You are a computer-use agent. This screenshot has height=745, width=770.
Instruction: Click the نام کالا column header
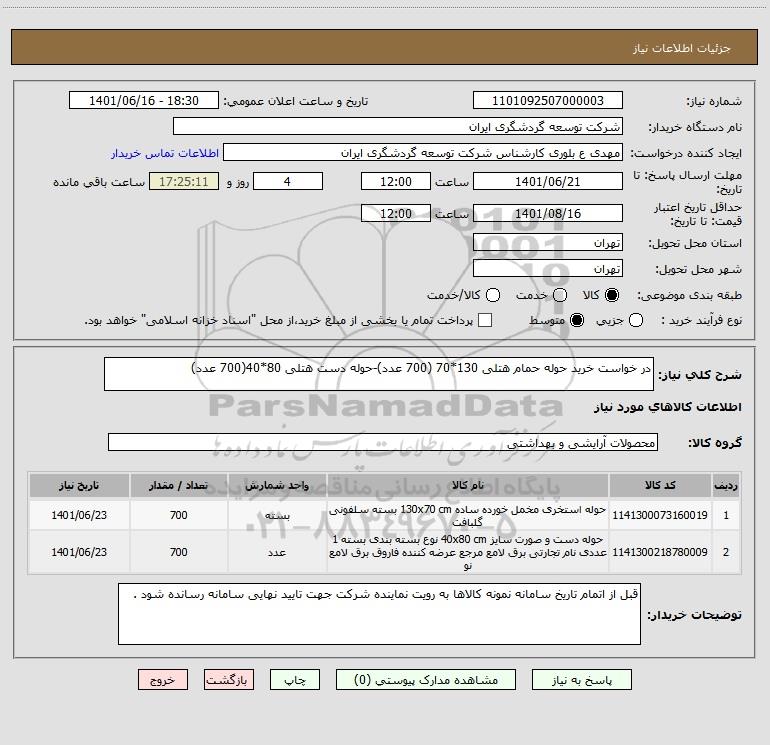coord(468,486)
